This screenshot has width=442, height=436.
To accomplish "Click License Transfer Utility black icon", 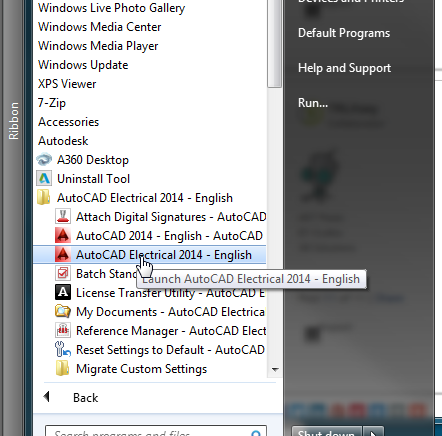I will coord(63,292).
